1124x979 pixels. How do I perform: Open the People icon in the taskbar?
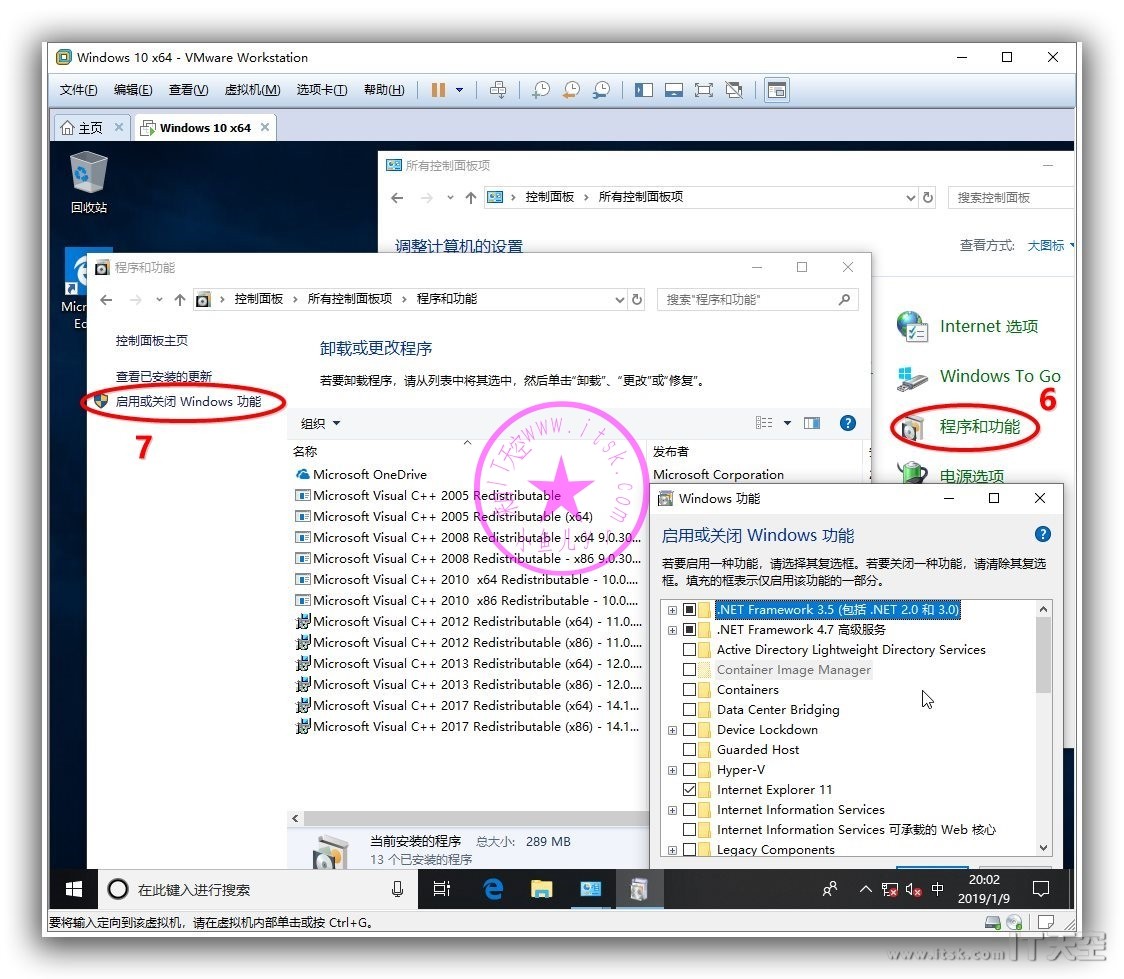(829, 889)
